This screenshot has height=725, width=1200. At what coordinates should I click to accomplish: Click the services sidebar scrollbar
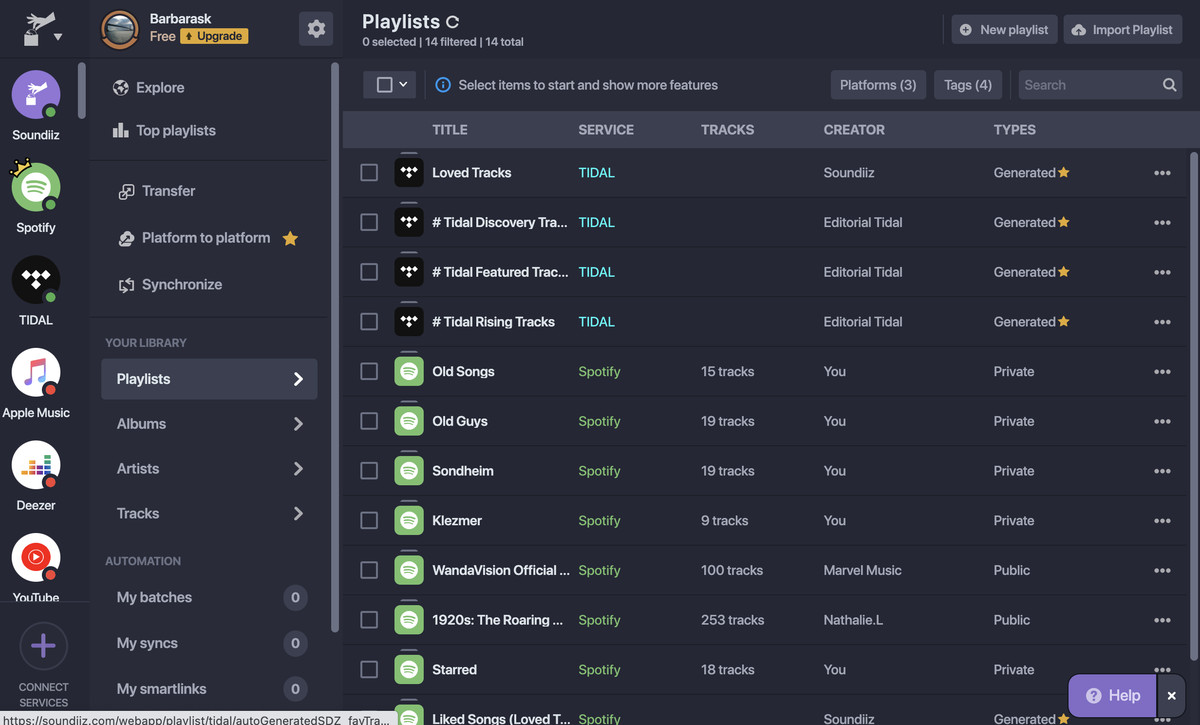click(81, 91)
